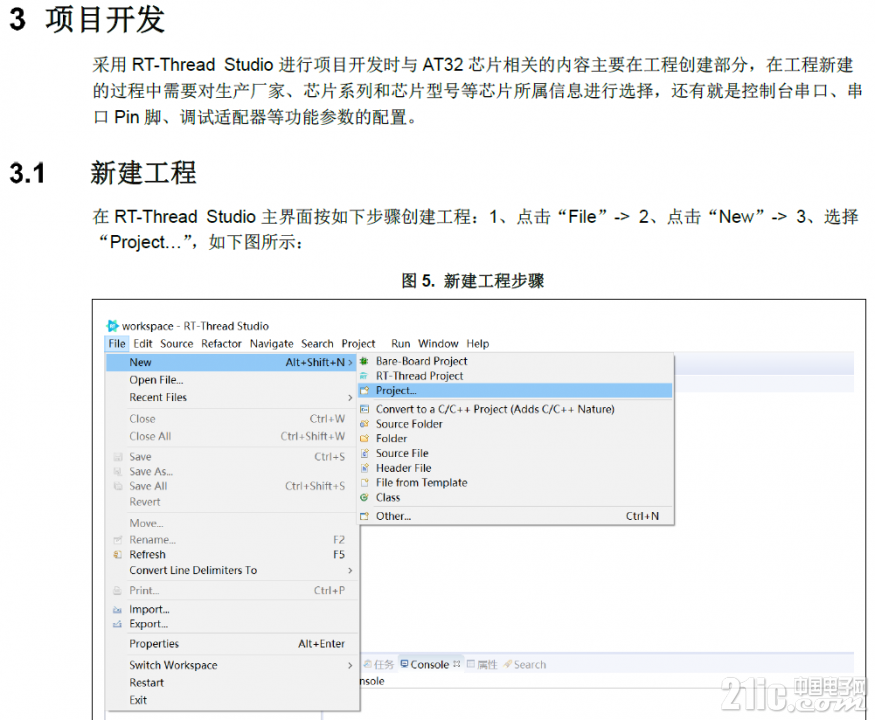Close the Console tab with its X

coord(456,664)
